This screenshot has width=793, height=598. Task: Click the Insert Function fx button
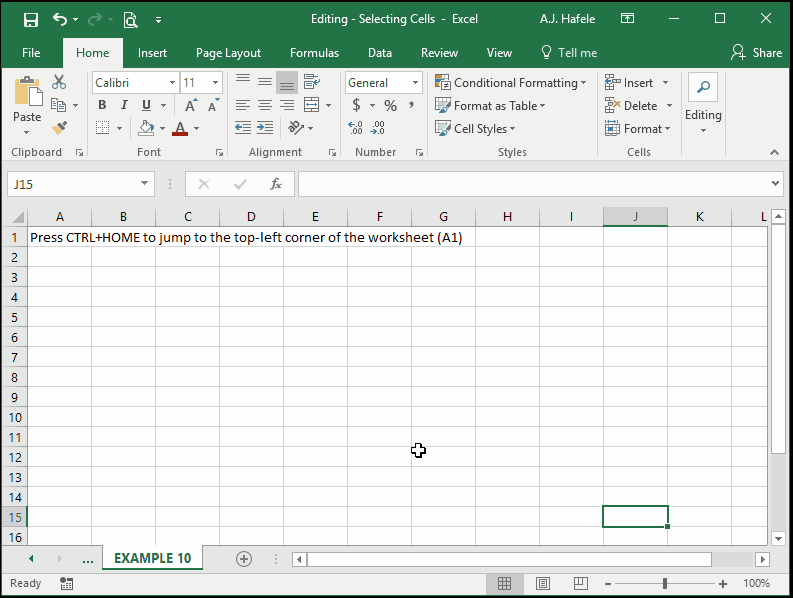(x=276, y=184)
